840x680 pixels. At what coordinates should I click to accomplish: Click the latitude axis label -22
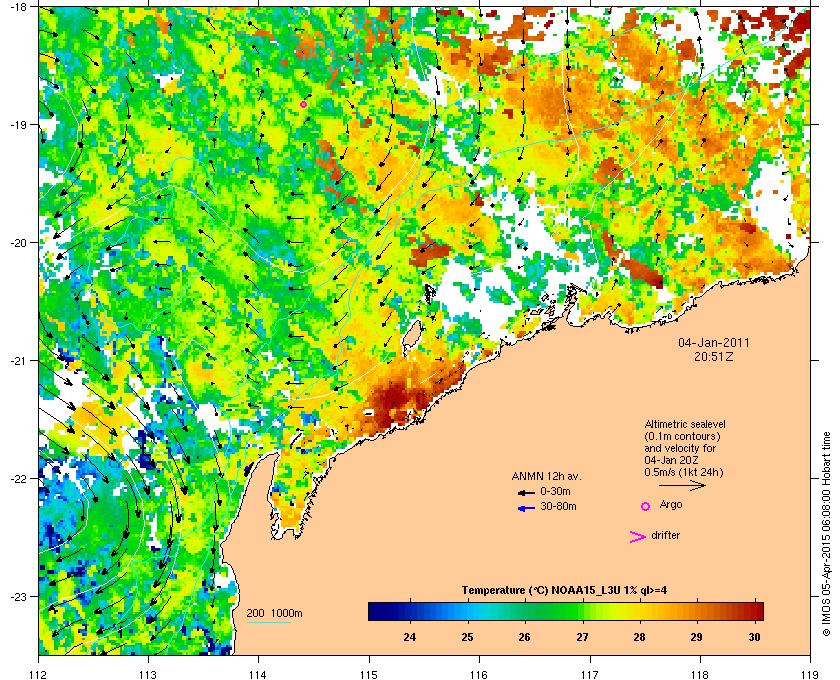(18, 479)
